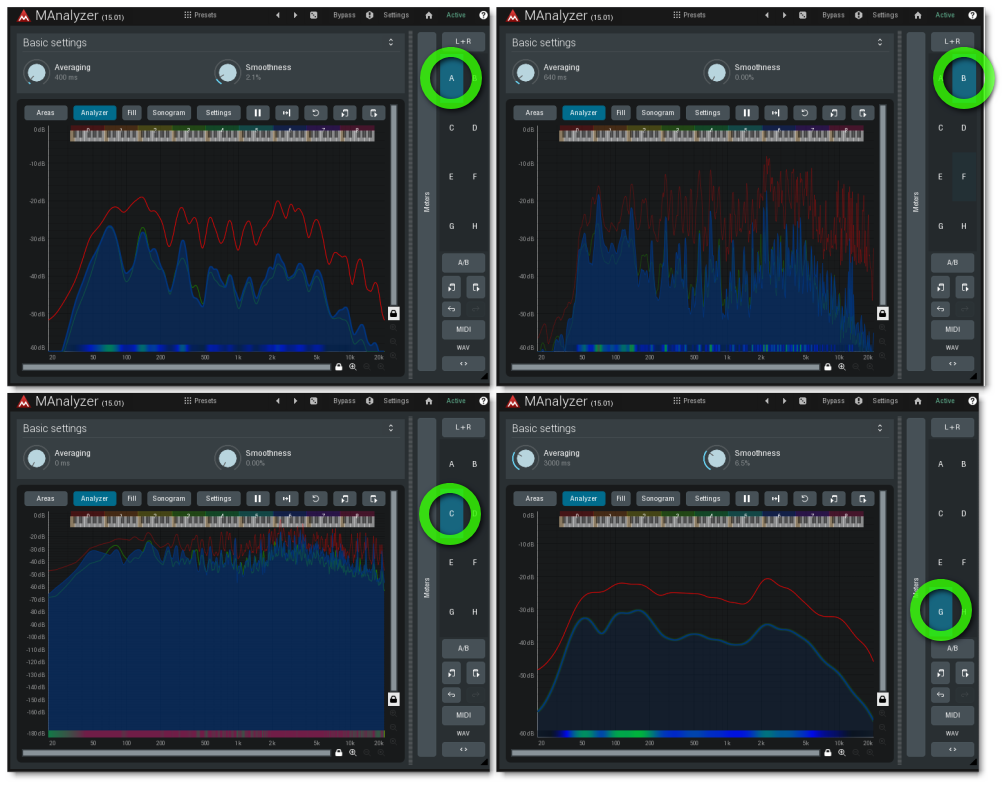Image resolution: width=1002 pixels, height=787 pixels.
Task: Expand Basic settings arrows in top-left window
Action: click(391, 42)
